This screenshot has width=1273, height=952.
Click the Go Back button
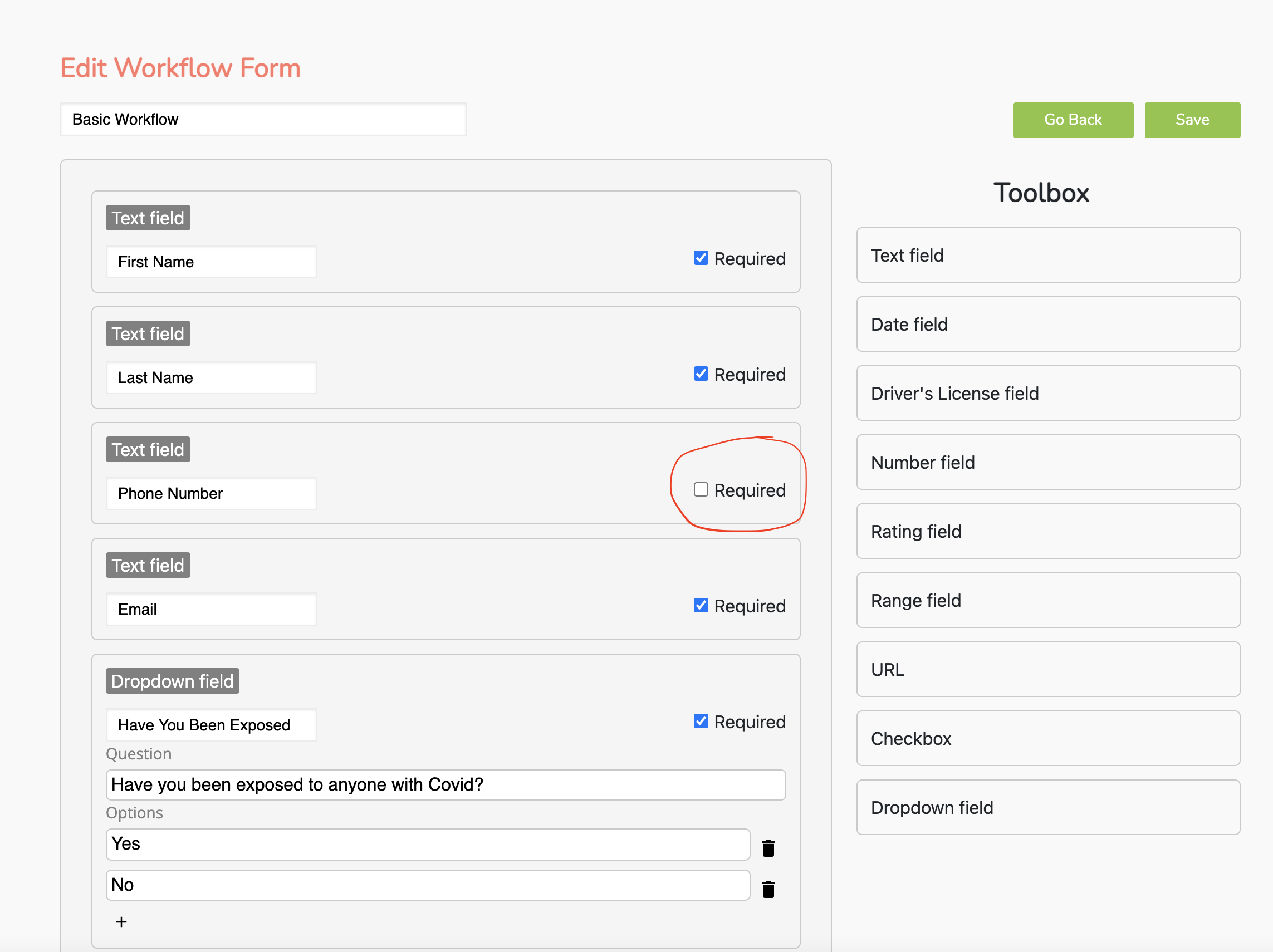tap(1073, 120)
